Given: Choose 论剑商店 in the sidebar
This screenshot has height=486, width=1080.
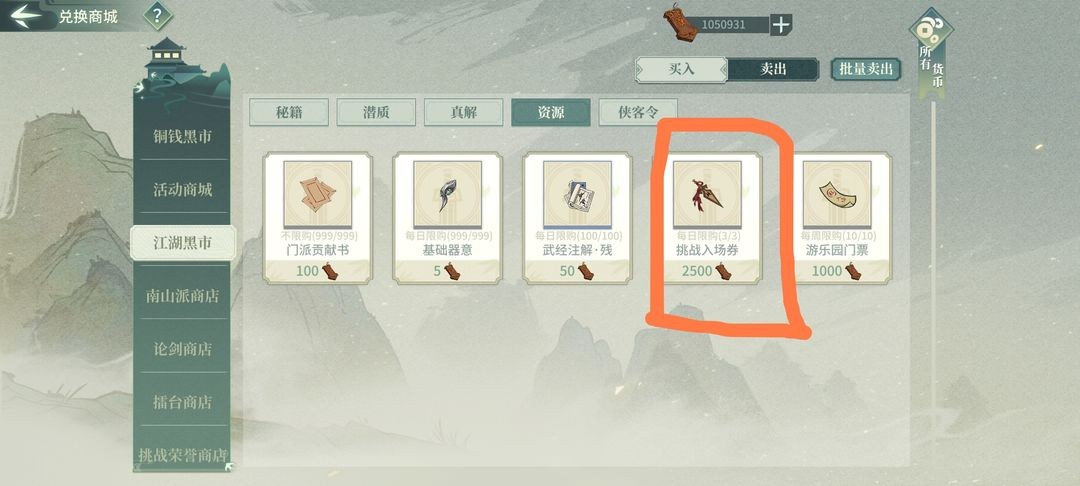Looking at the screenshot, I should [x=182, y=349].
